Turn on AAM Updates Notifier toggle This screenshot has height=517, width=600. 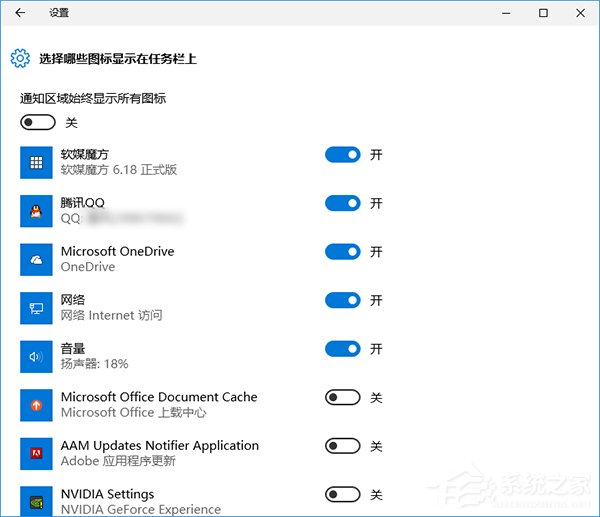pyautogui.click(x=342, y=446)
